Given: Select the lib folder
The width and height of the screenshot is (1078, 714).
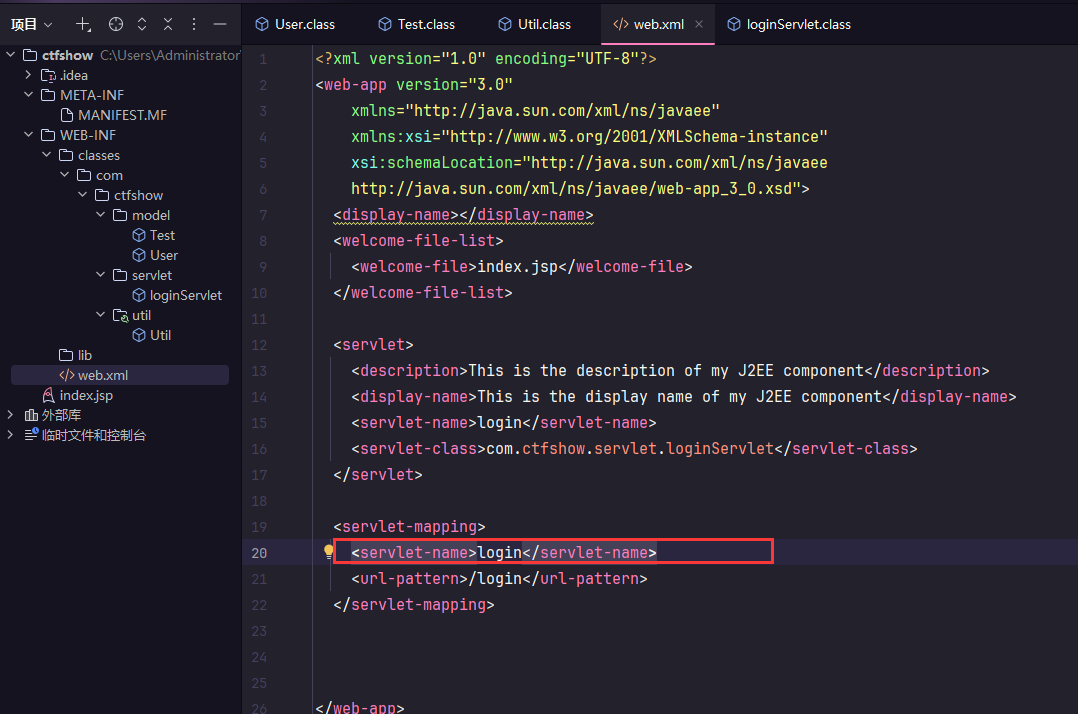Looking at the screenshot, I should [85, 355].
